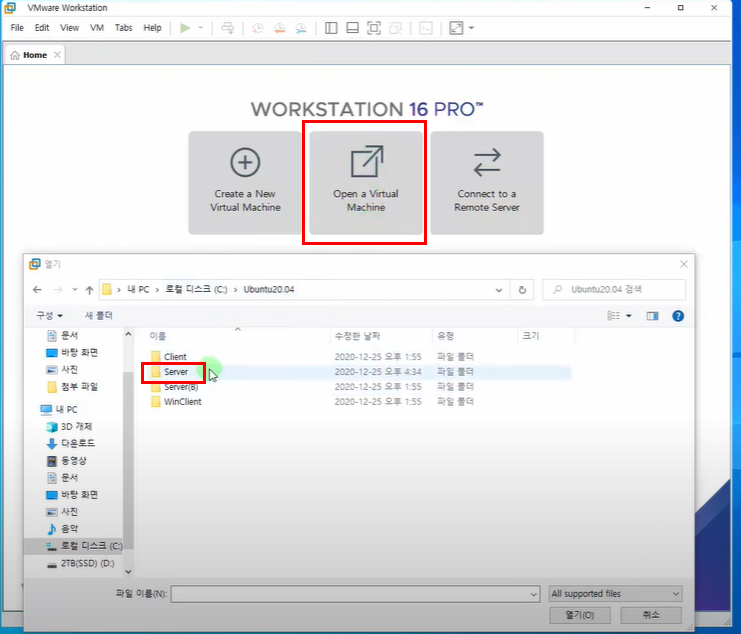Viewport: 741px width, 634px height.
Task: Click the Ubuntu20.04 search field
Action: [614, 289]
